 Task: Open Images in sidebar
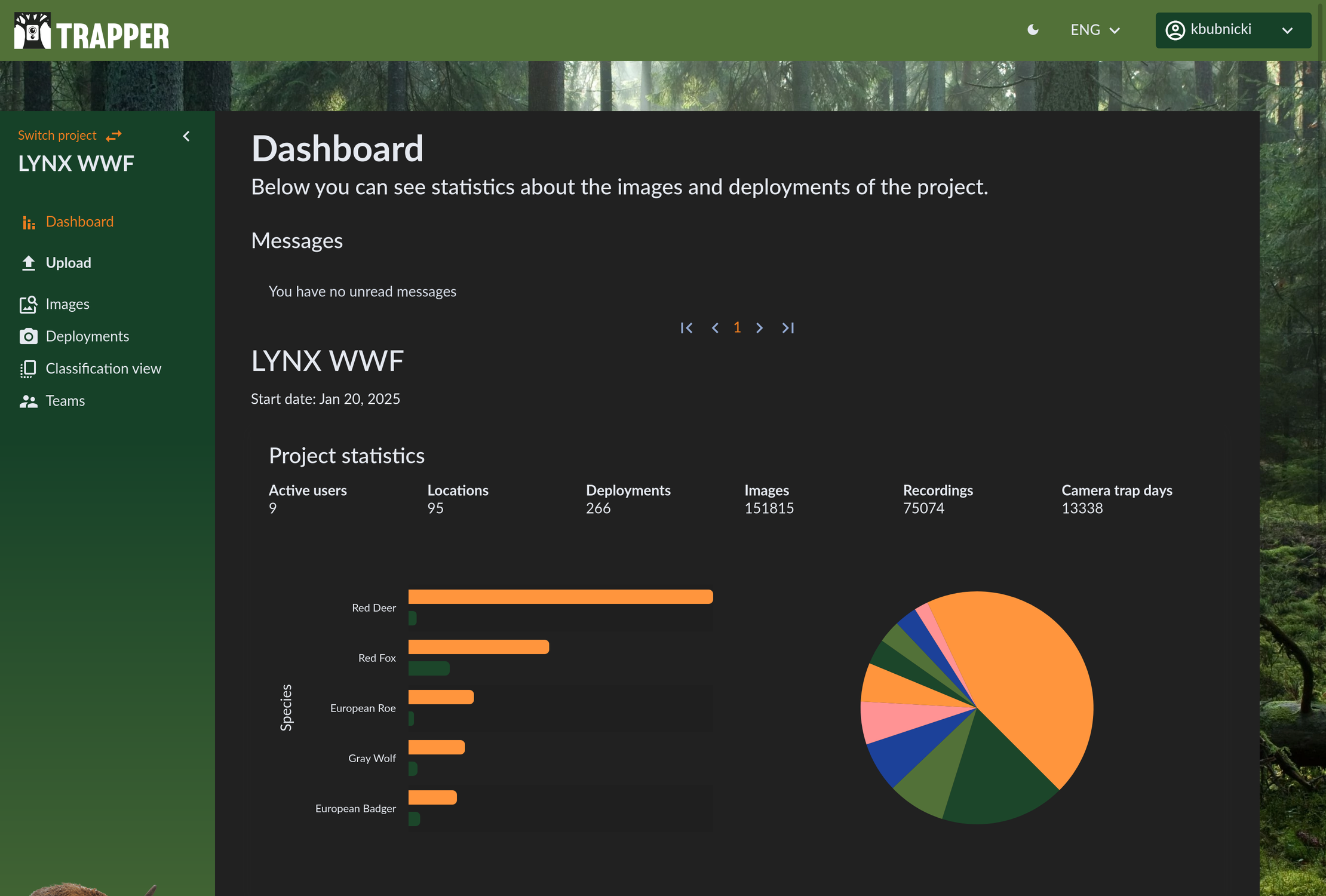[x=67, y=304]
